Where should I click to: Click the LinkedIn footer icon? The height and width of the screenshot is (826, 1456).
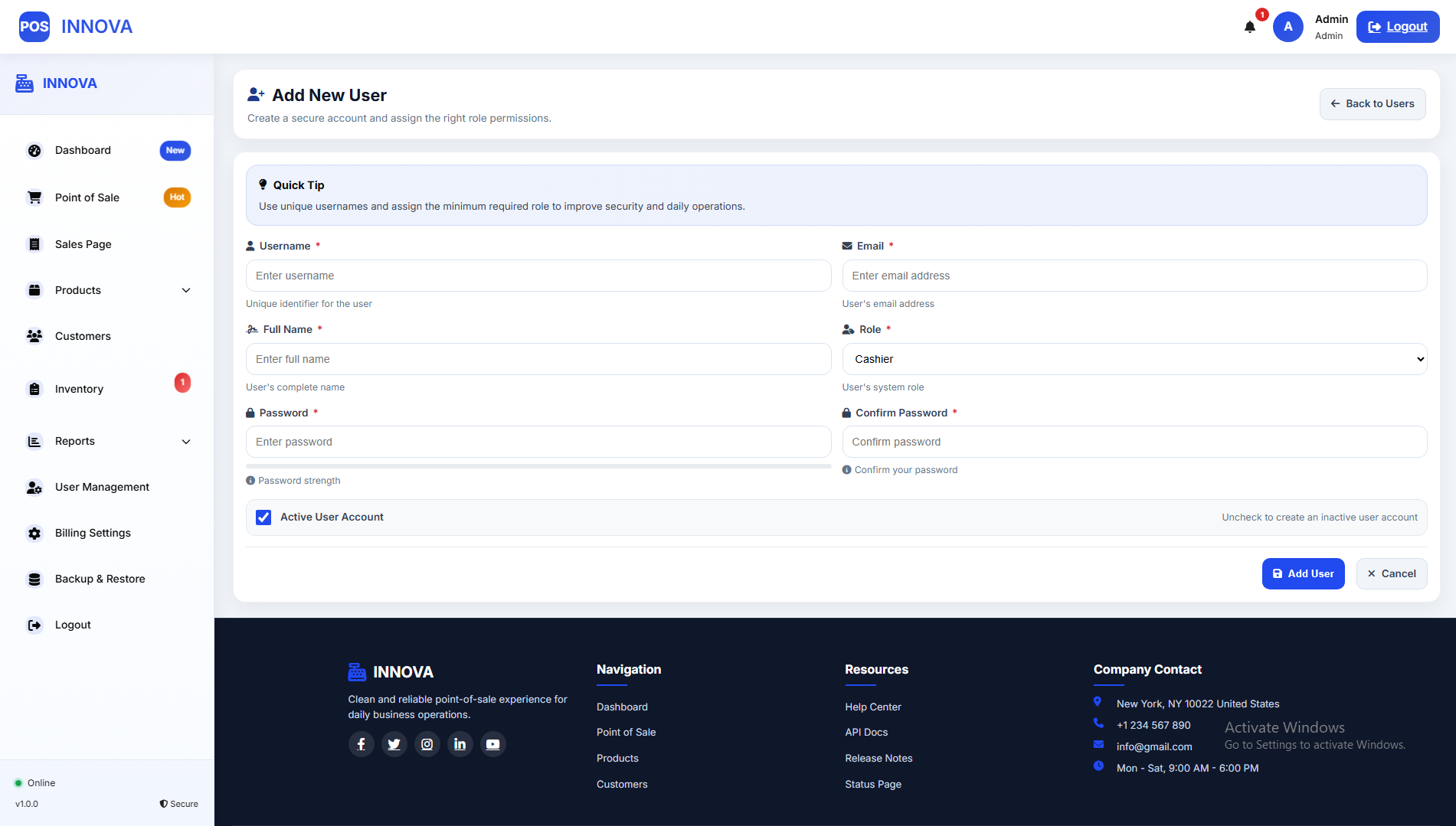(460, 744)
